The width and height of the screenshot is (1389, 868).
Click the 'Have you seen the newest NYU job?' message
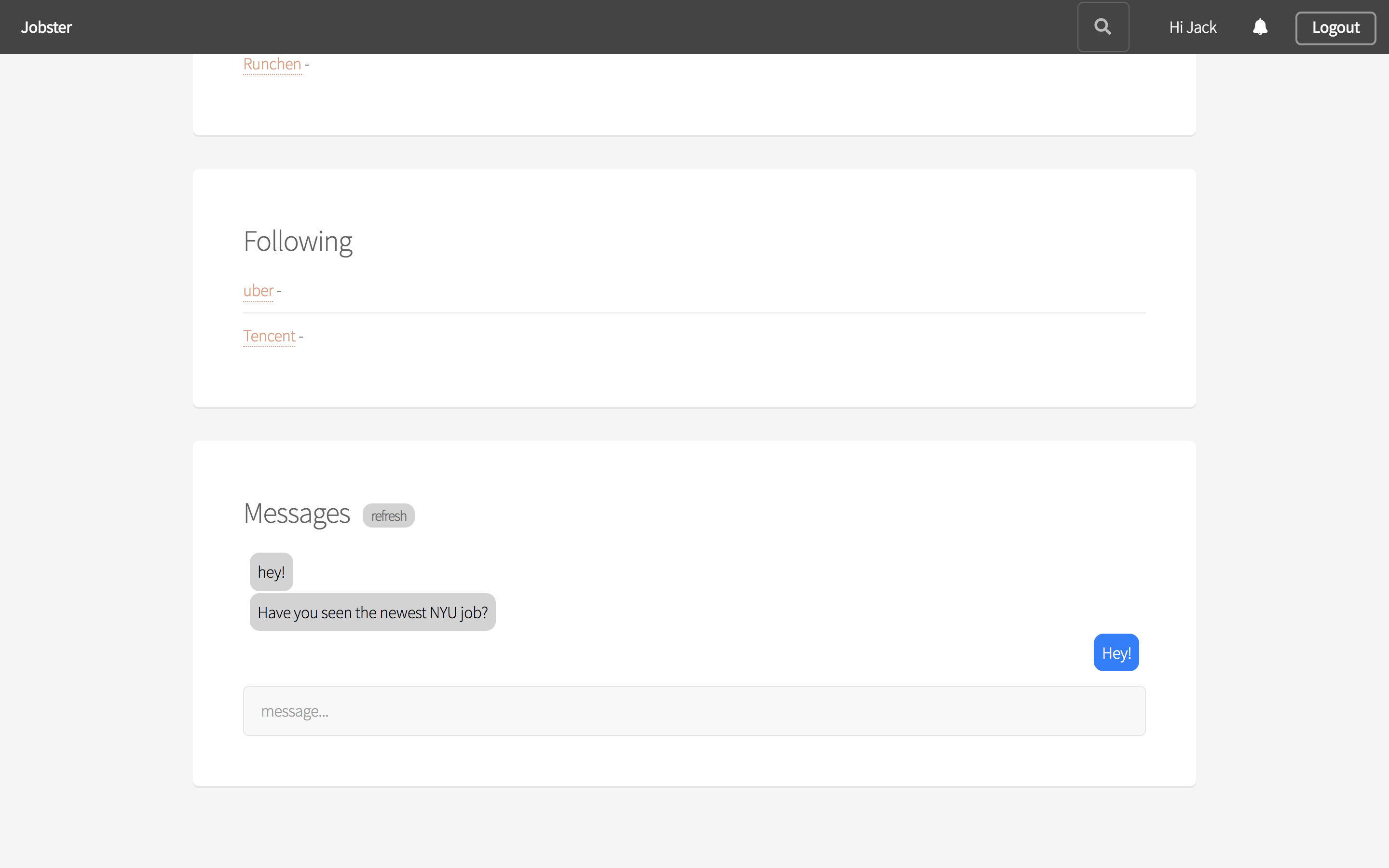372,612
